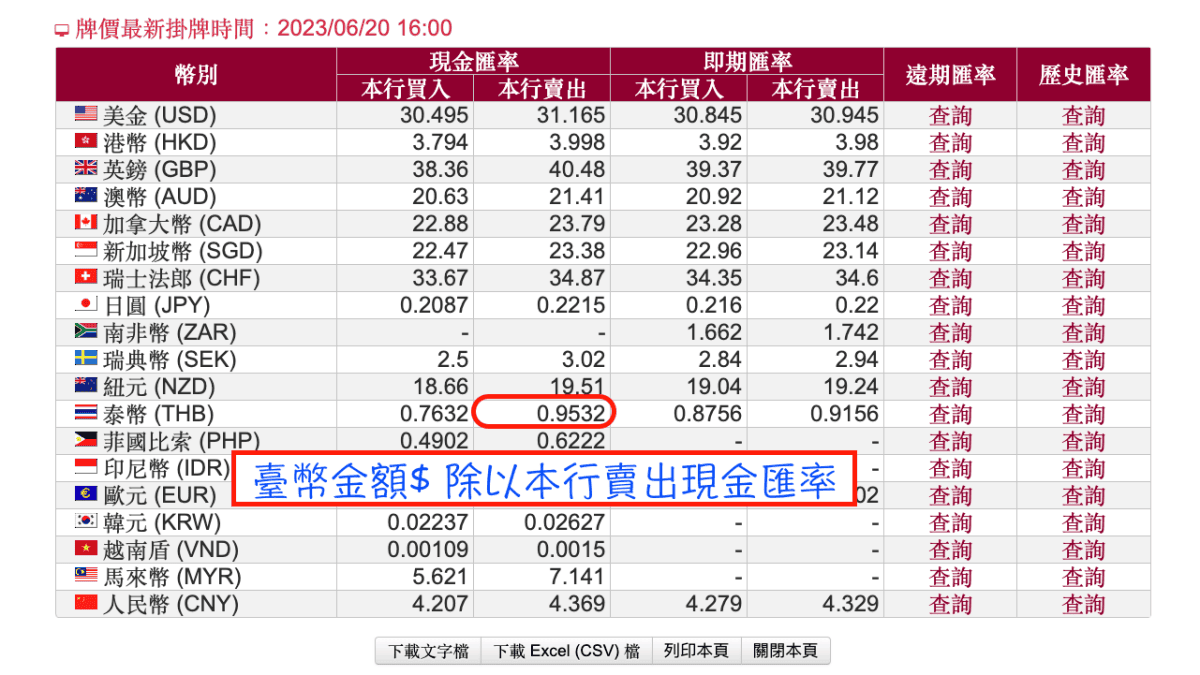This screenshot has width=1200, height=675.
Task: Open 查詢 for USD historical rates
Action: pyautogui.click(x=1083, y=115)
